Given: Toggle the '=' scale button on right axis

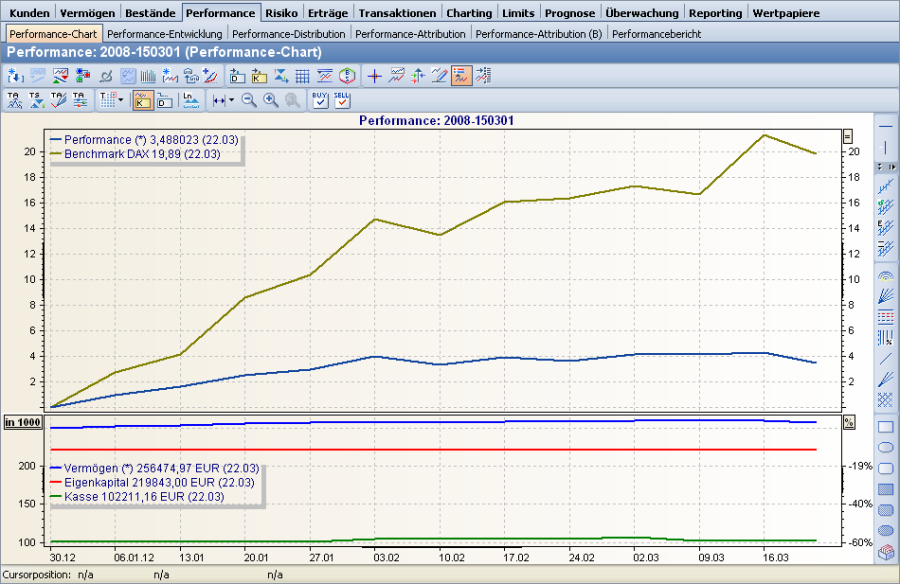Looking at the screenshot, I should coord(848,136).
